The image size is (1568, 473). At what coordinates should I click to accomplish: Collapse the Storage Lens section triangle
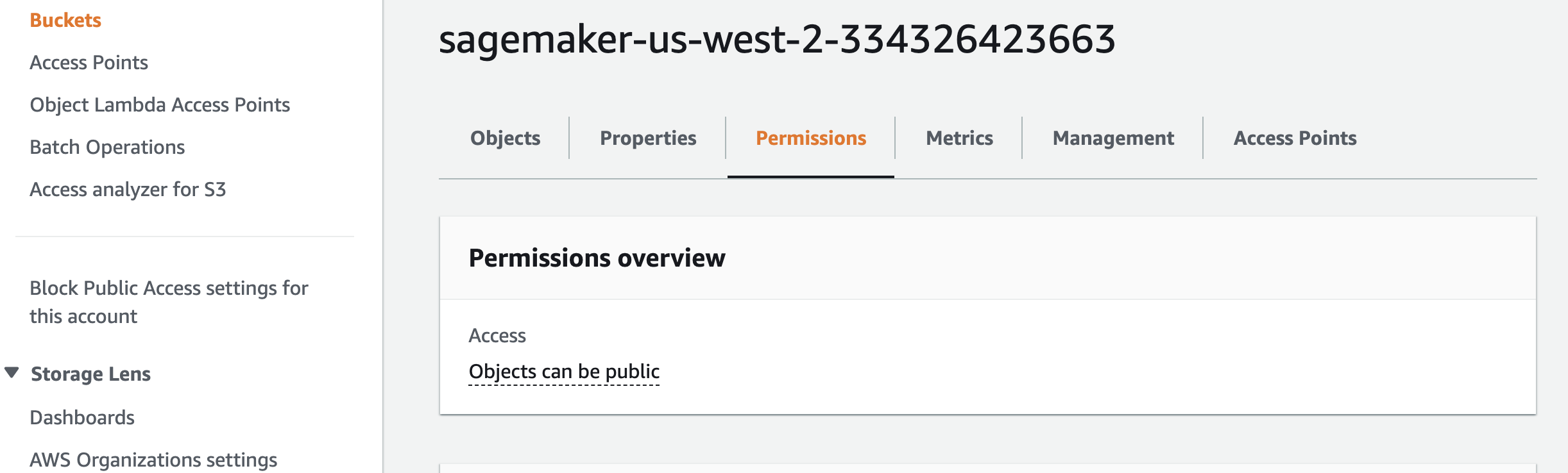[12, 372]
